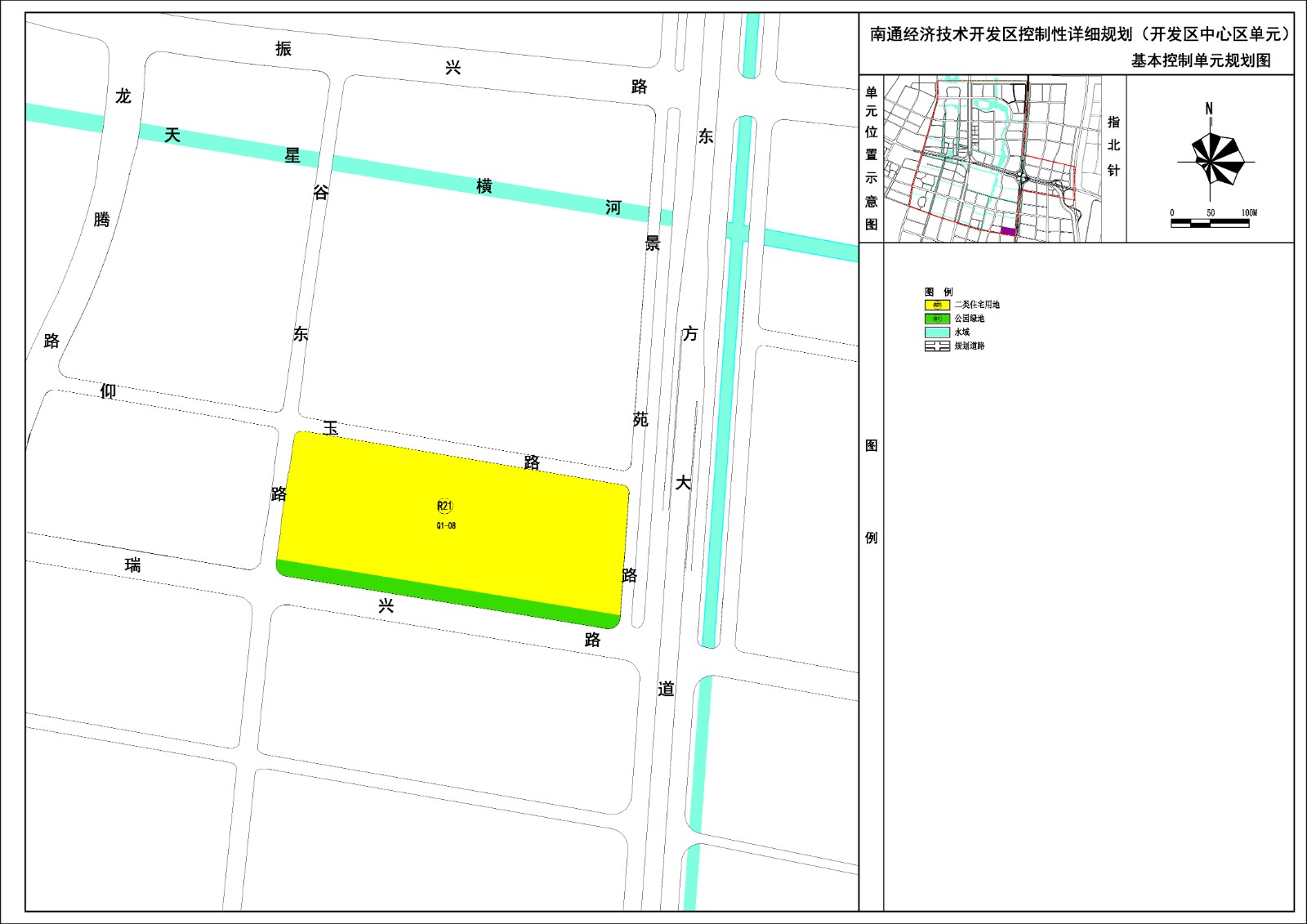
Task: Click the planned road legend symbol
Action: (937, 346)
